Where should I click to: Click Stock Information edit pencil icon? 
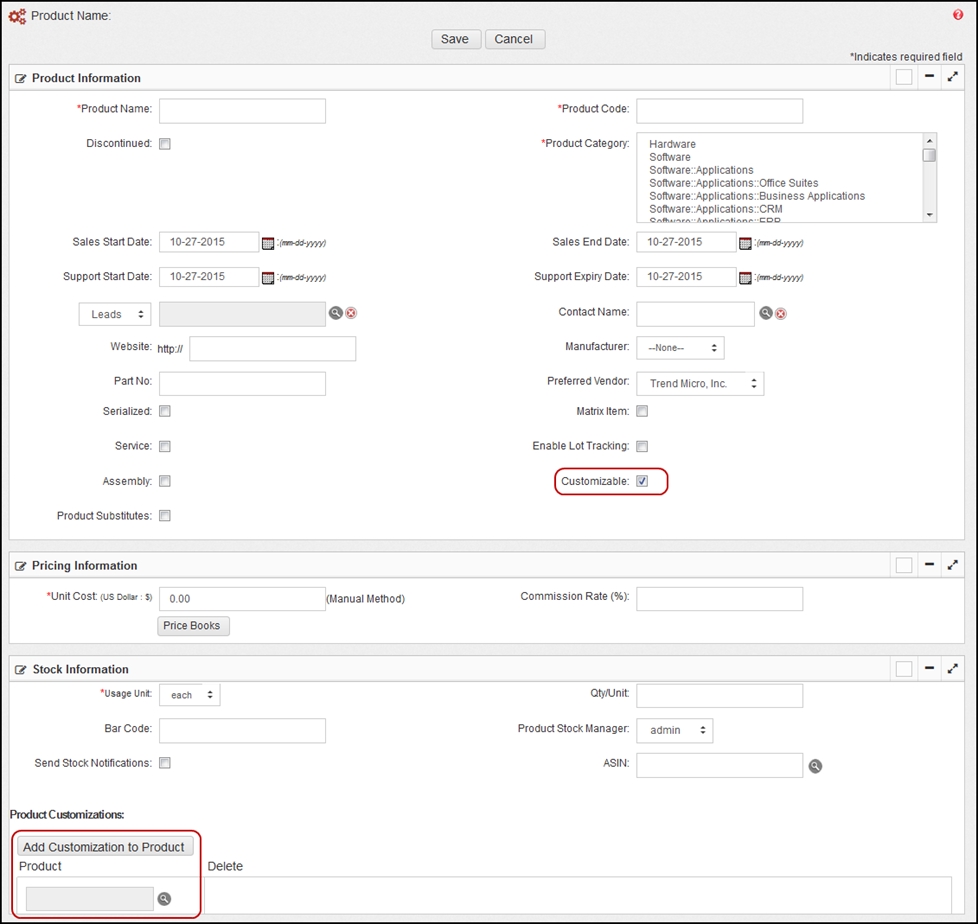(21, 669)
